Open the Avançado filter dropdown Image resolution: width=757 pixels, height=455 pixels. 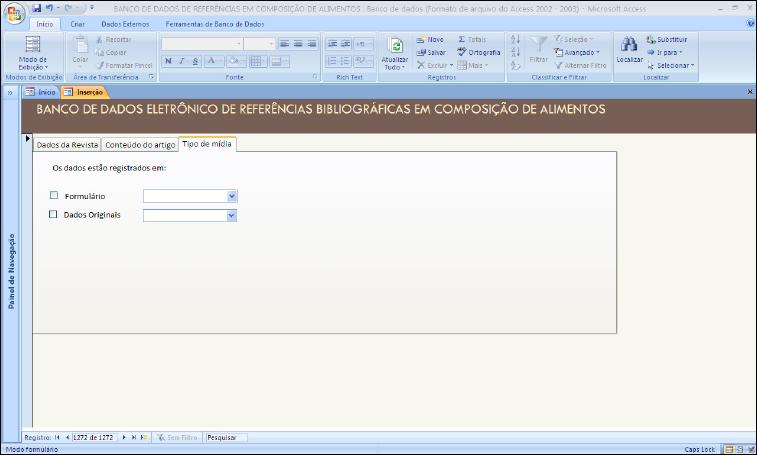point(577,53)
